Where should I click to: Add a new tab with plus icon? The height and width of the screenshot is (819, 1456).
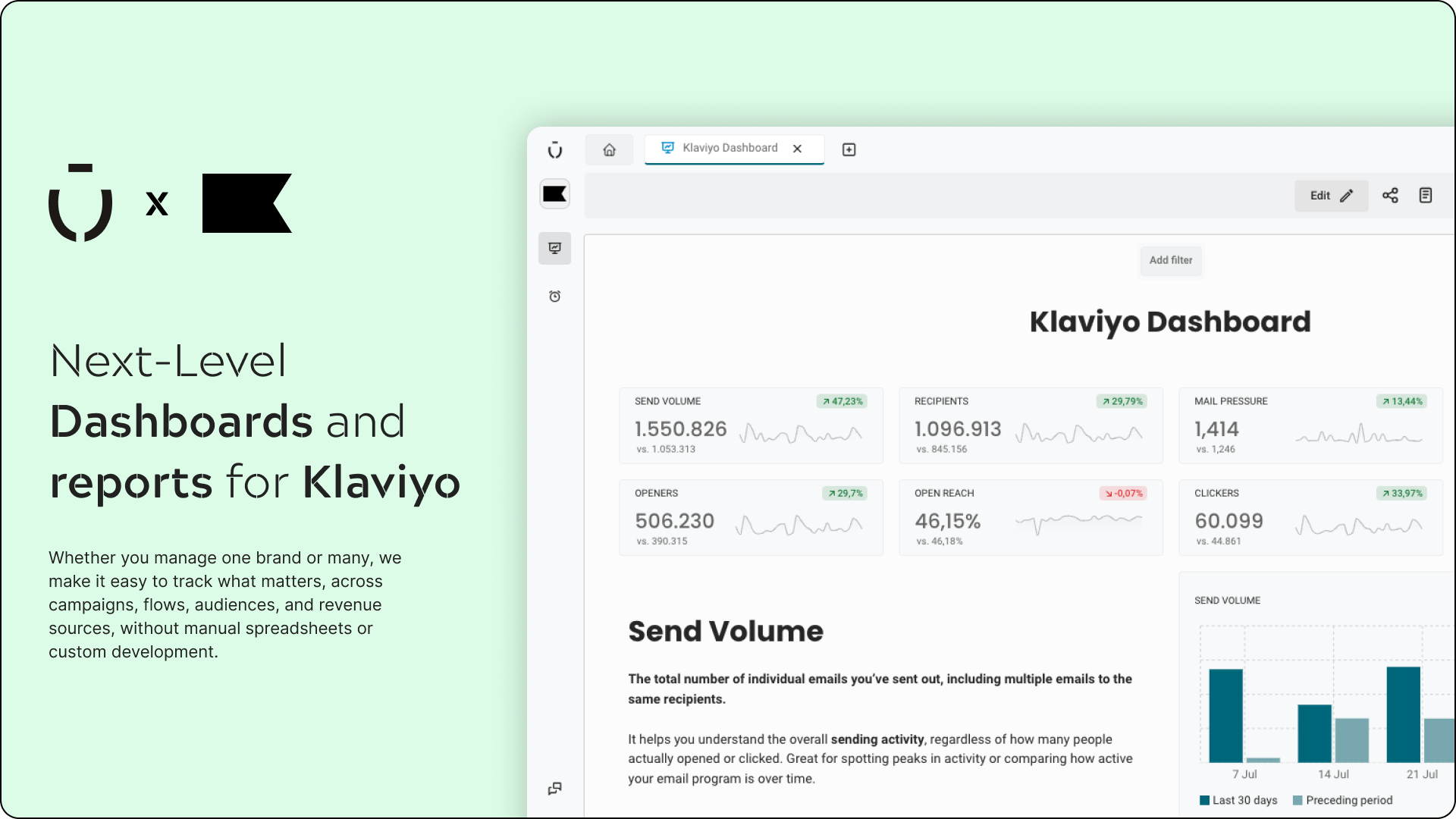click(x=849, y=149)
